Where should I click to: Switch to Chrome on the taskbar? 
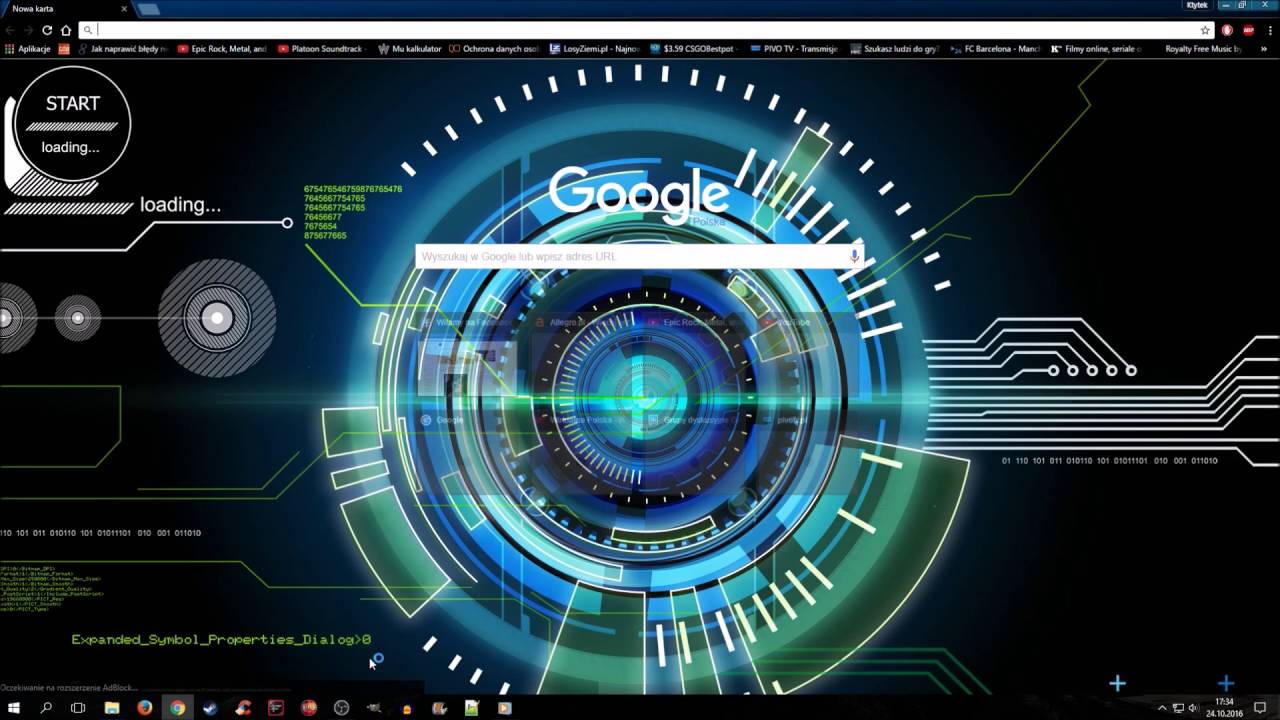pyautogui.click(x=177, y=708)
